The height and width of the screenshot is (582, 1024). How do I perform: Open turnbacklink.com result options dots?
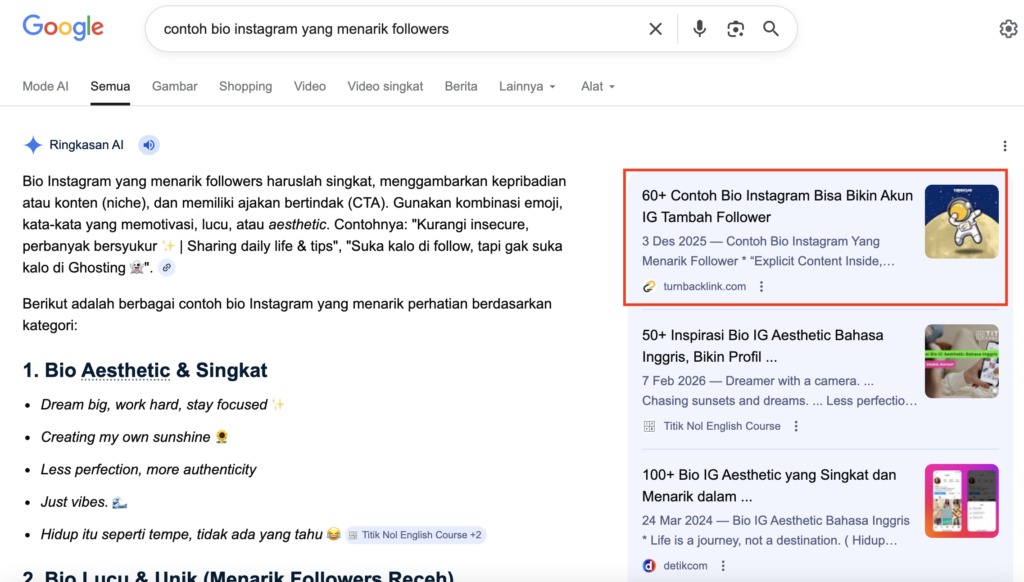click(761, 286)
